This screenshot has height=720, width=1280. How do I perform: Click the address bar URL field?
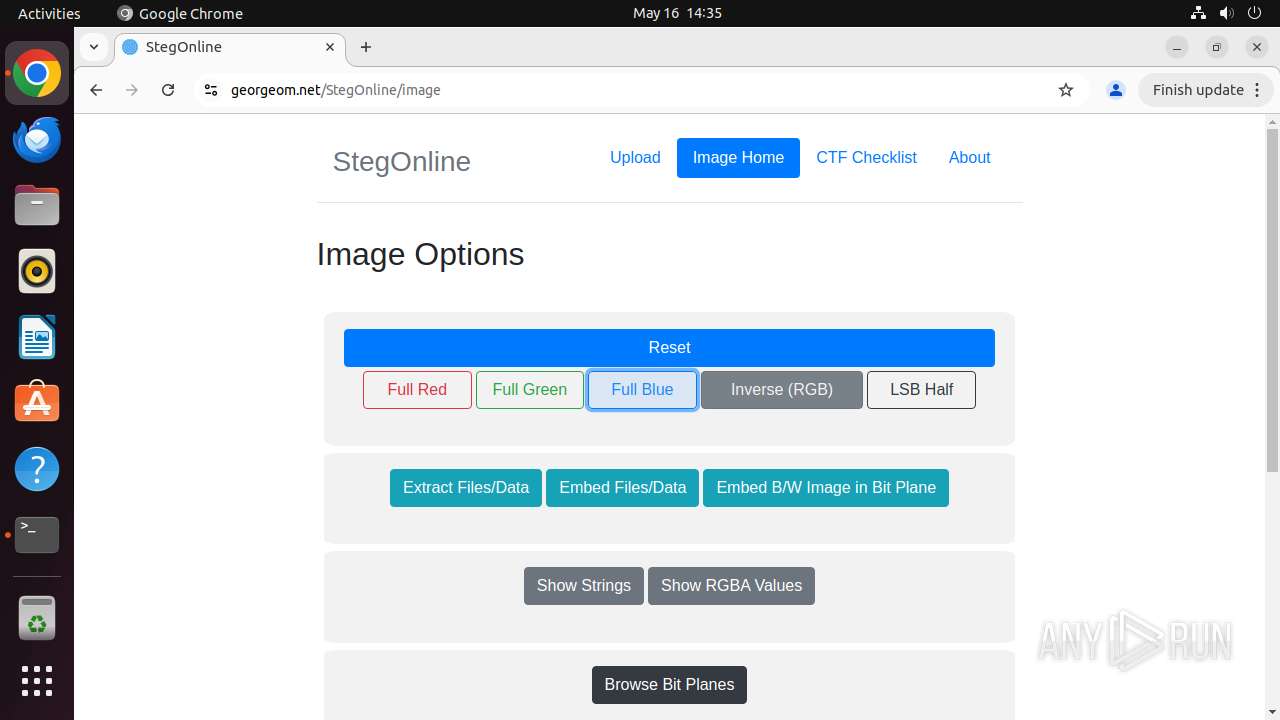pyautogui.click(x=640, y=90)
